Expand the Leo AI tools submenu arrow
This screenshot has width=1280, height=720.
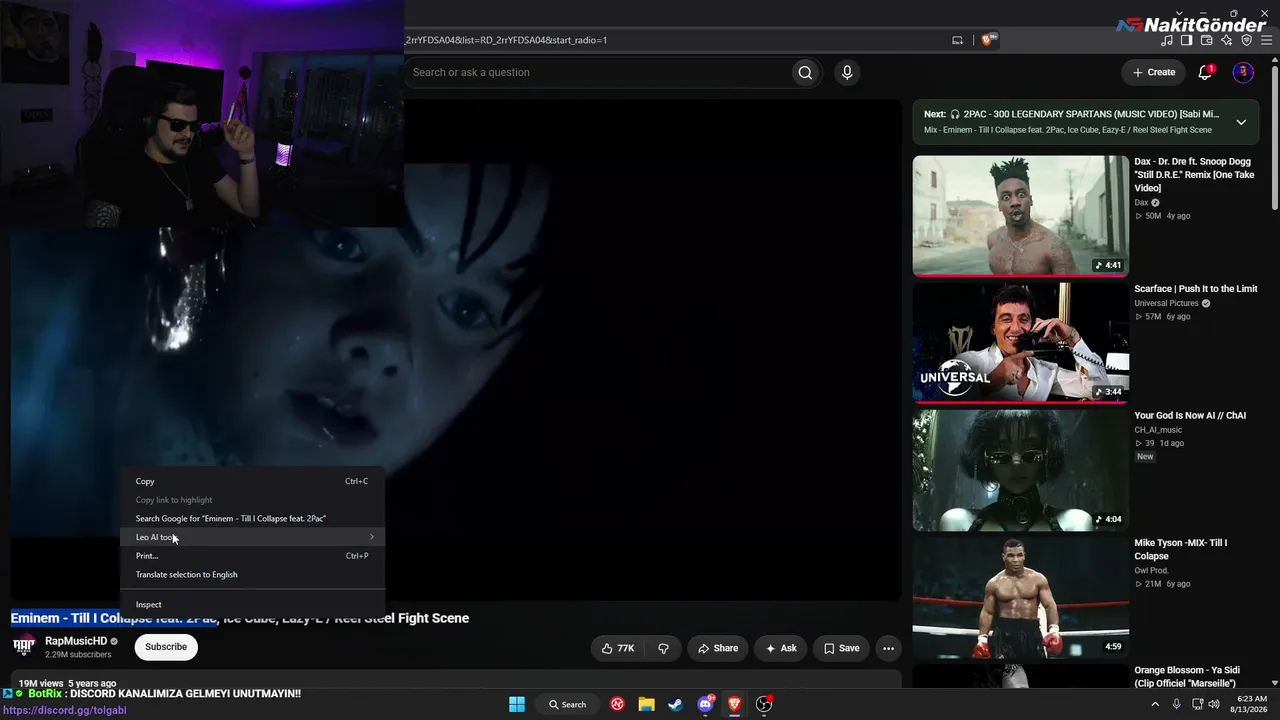pos(372,537)
